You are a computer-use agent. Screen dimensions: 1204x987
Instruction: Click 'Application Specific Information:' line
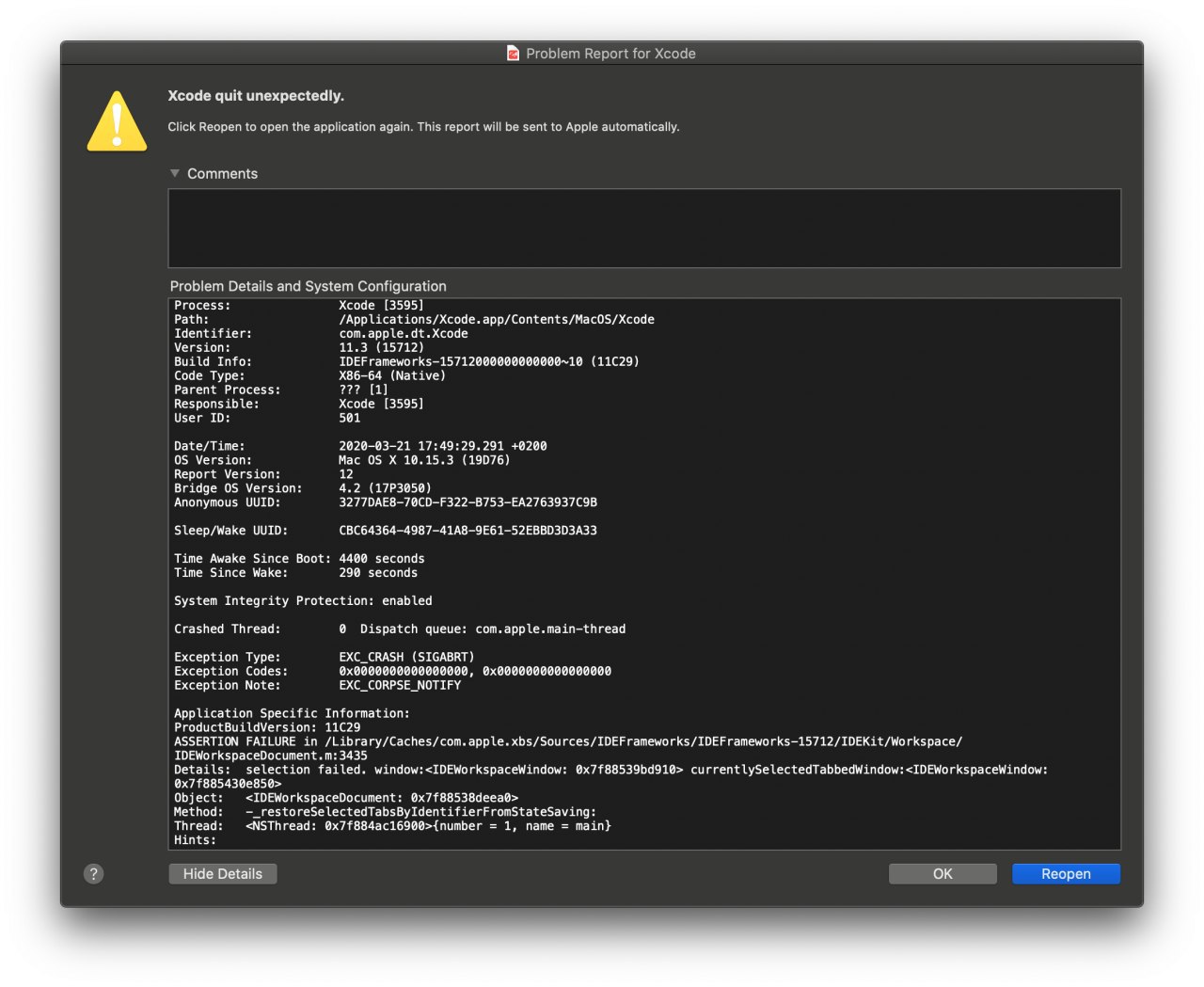pos(292,715)
